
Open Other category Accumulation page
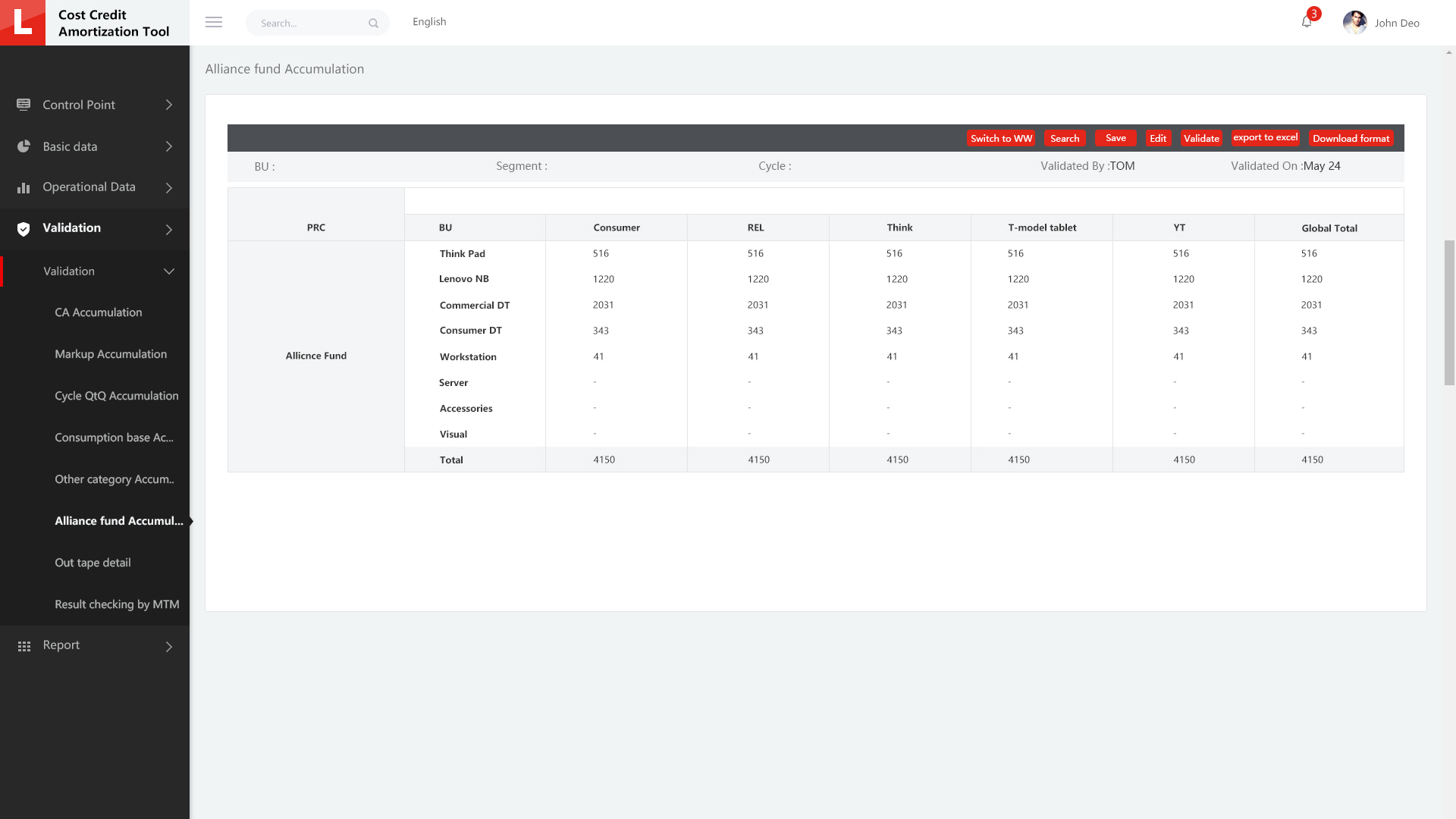[115, 479]
